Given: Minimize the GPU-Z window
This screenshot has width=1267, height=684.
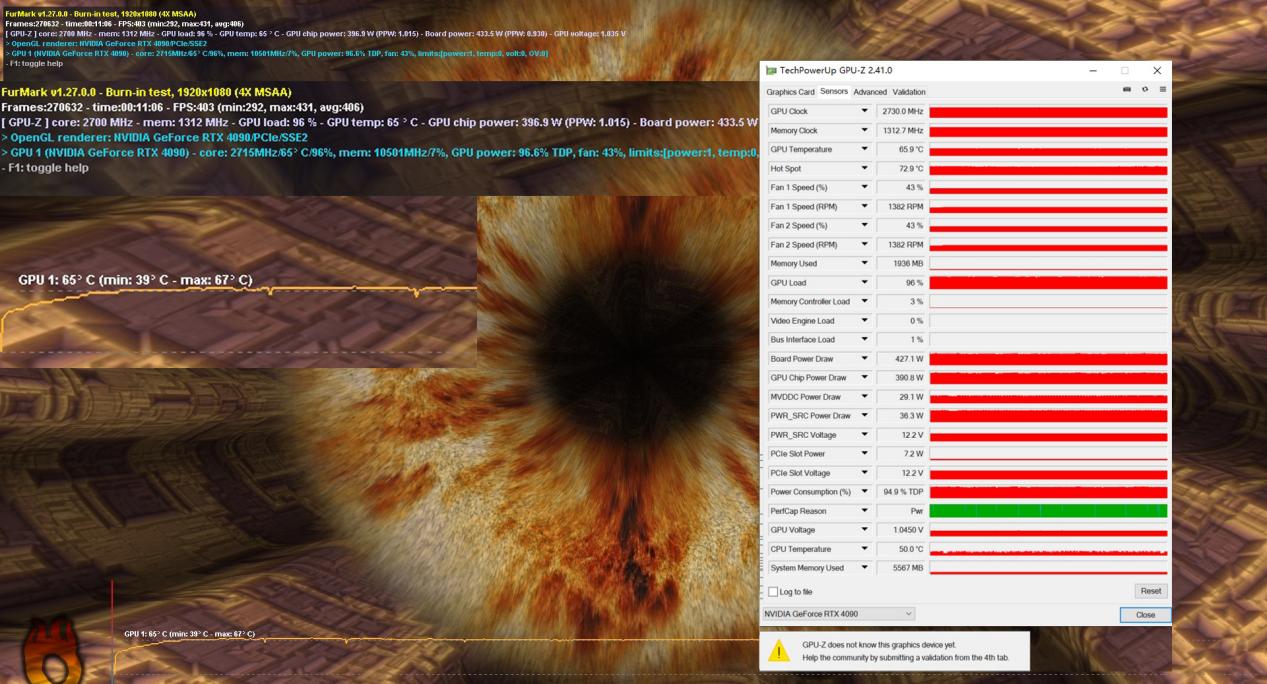Looking at the screenshot, I should (x=1091, y=71).
